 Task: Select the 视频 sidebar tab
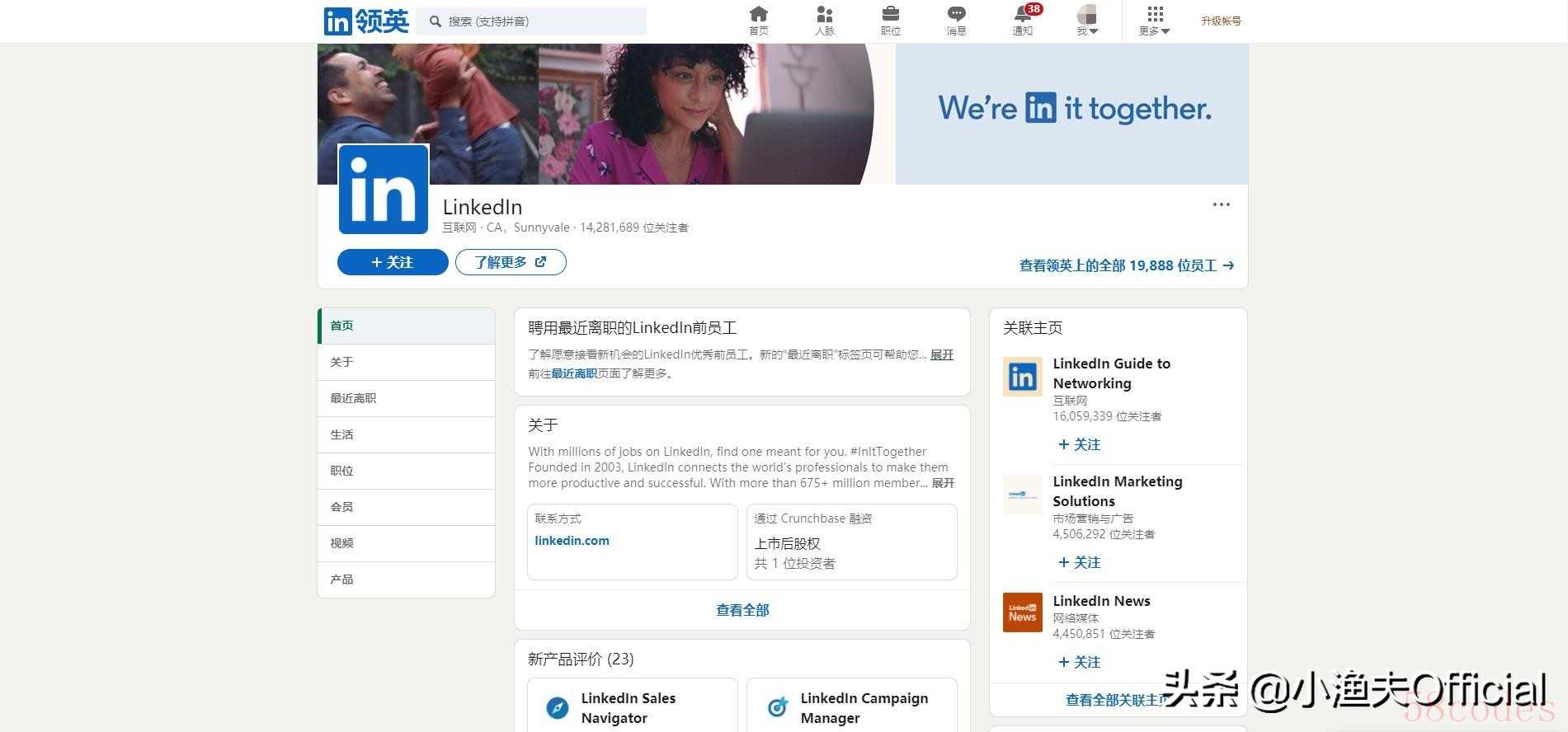click(x=407, y=543)
